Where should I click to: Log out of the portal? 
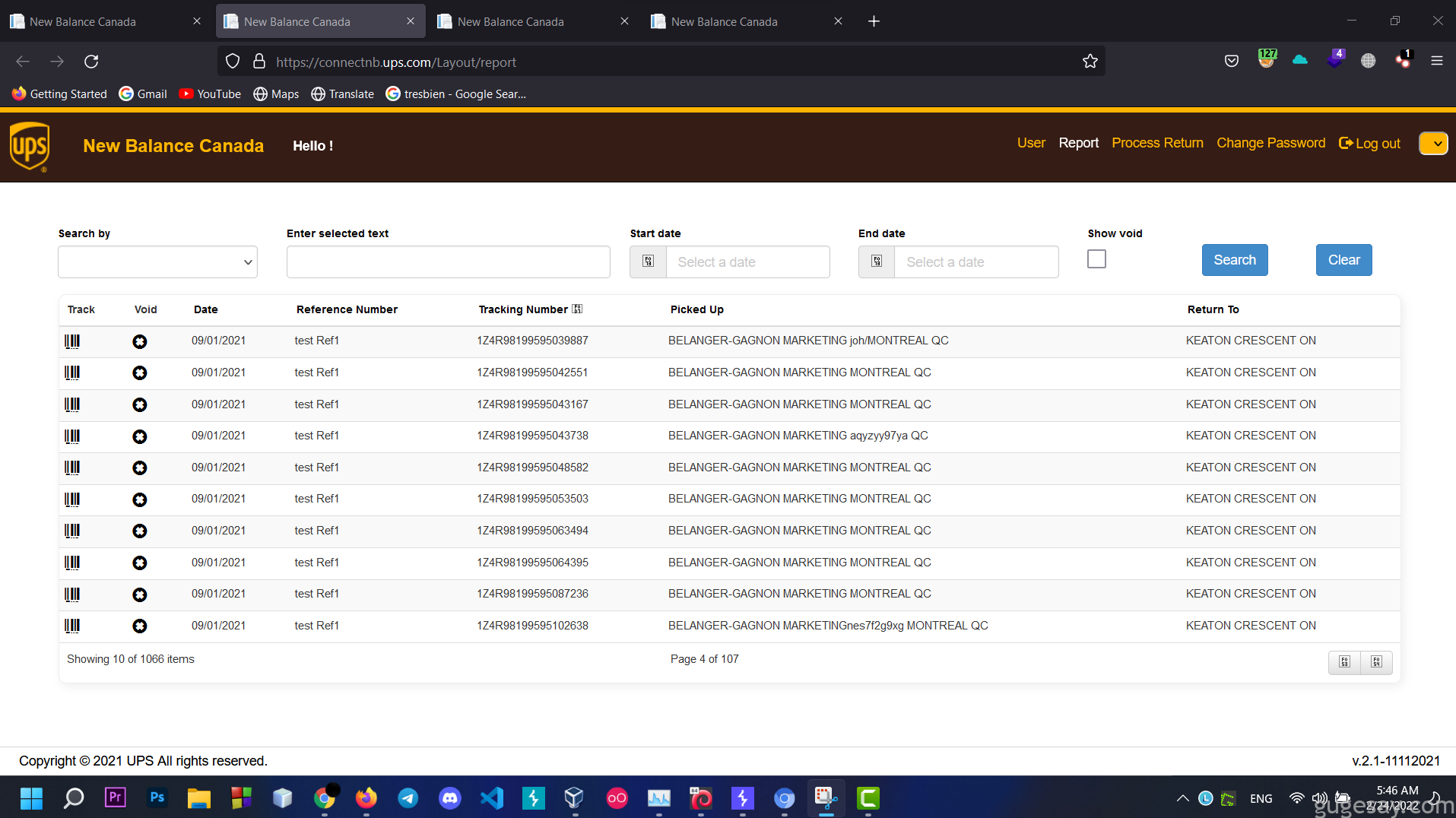tap(1369, 144)
